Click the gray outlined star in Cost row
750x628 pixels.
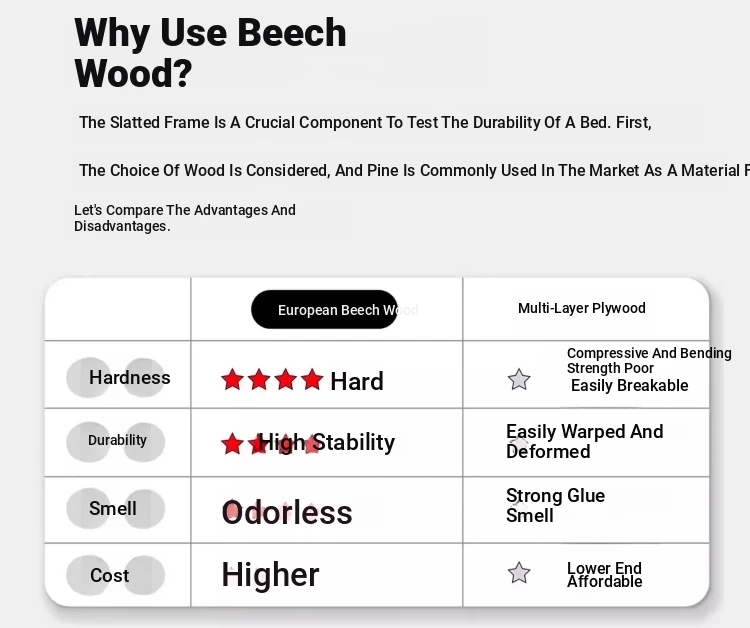519,573
